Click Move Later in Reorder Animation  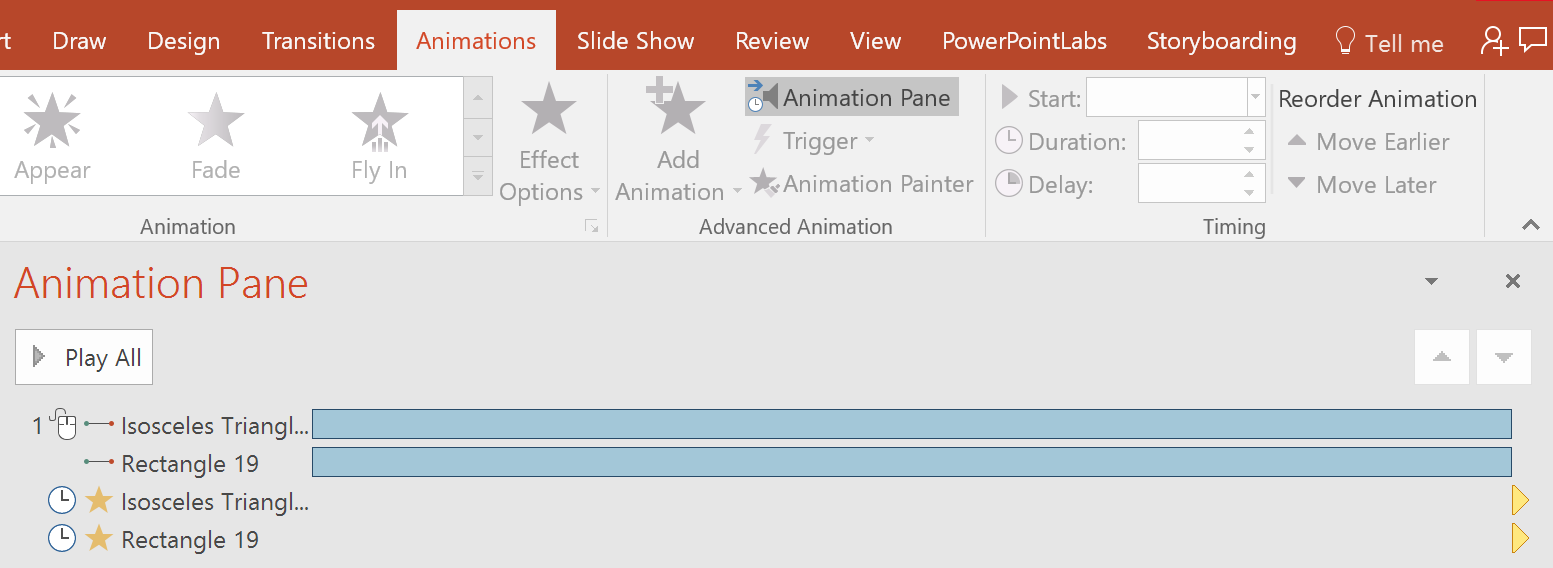click(x=1362, y=185)
